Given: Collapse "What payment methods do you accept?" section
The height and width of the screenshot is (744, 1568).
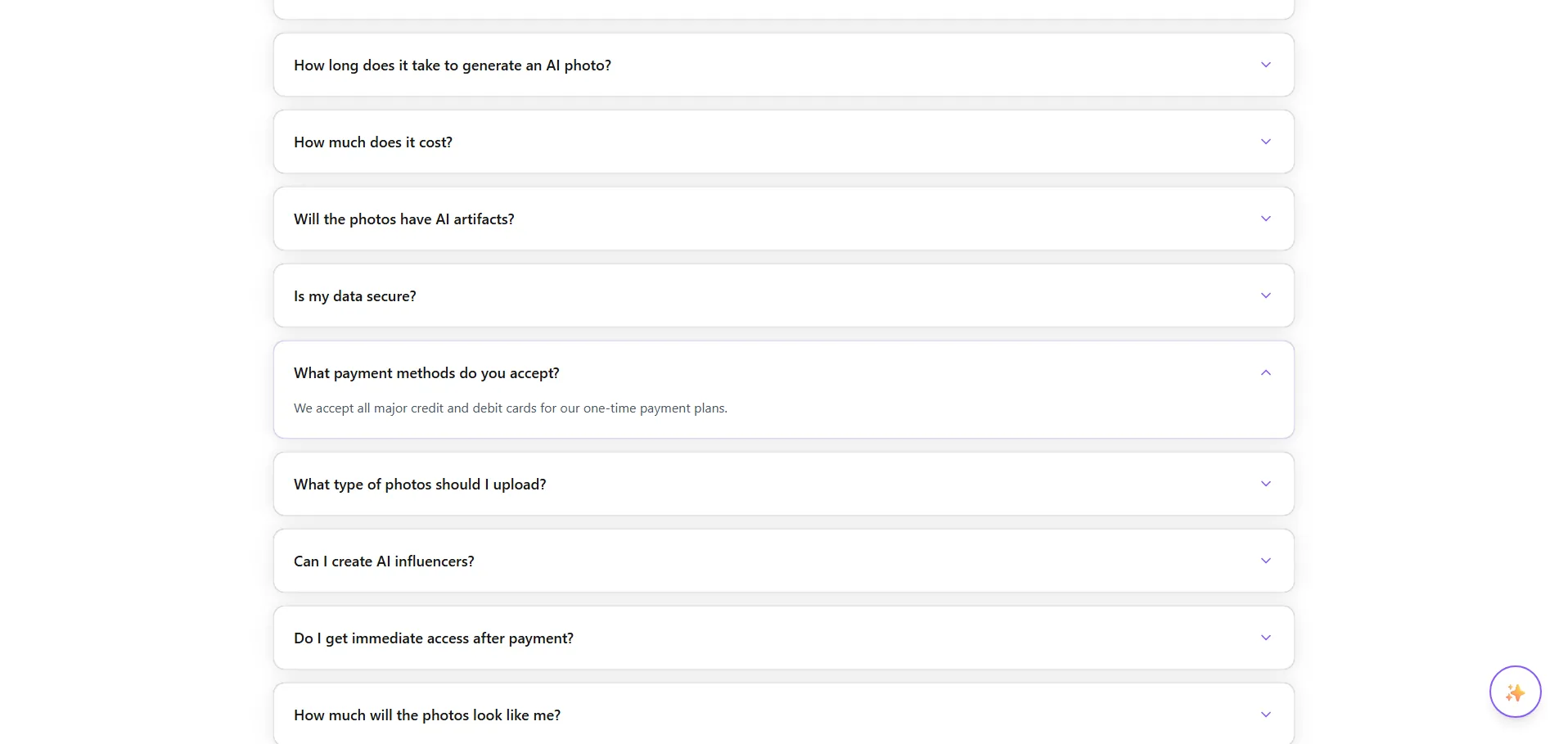Looking at the screenshot, I should coord(426,373).
